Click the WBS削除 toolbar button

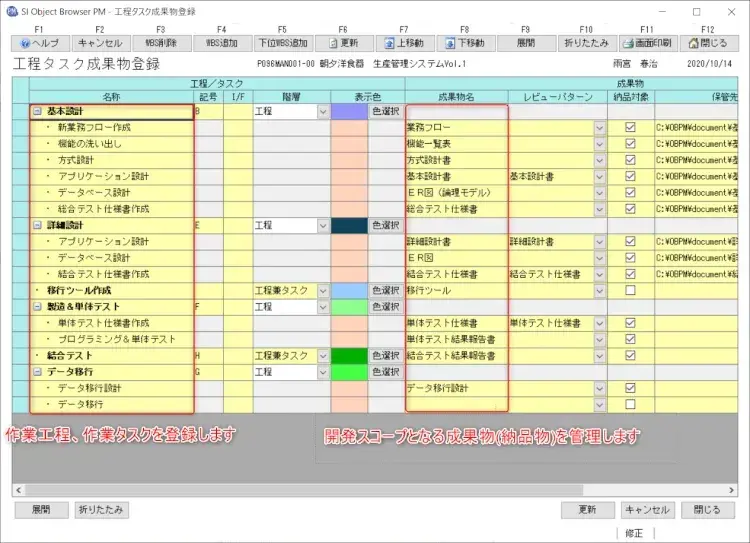(x=162, y=43)
